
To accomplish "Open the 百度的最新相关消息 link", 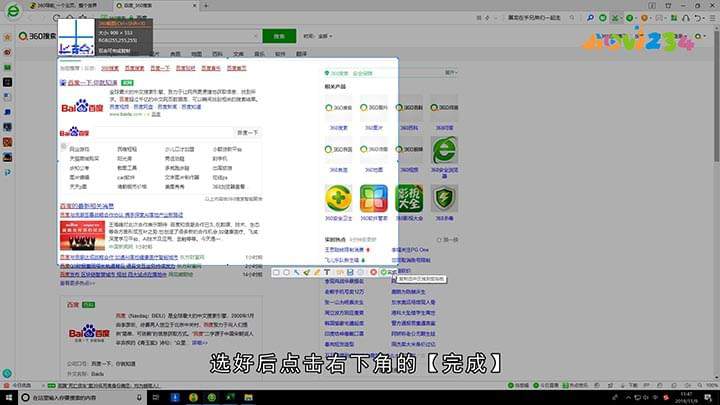I will point(87,206).
